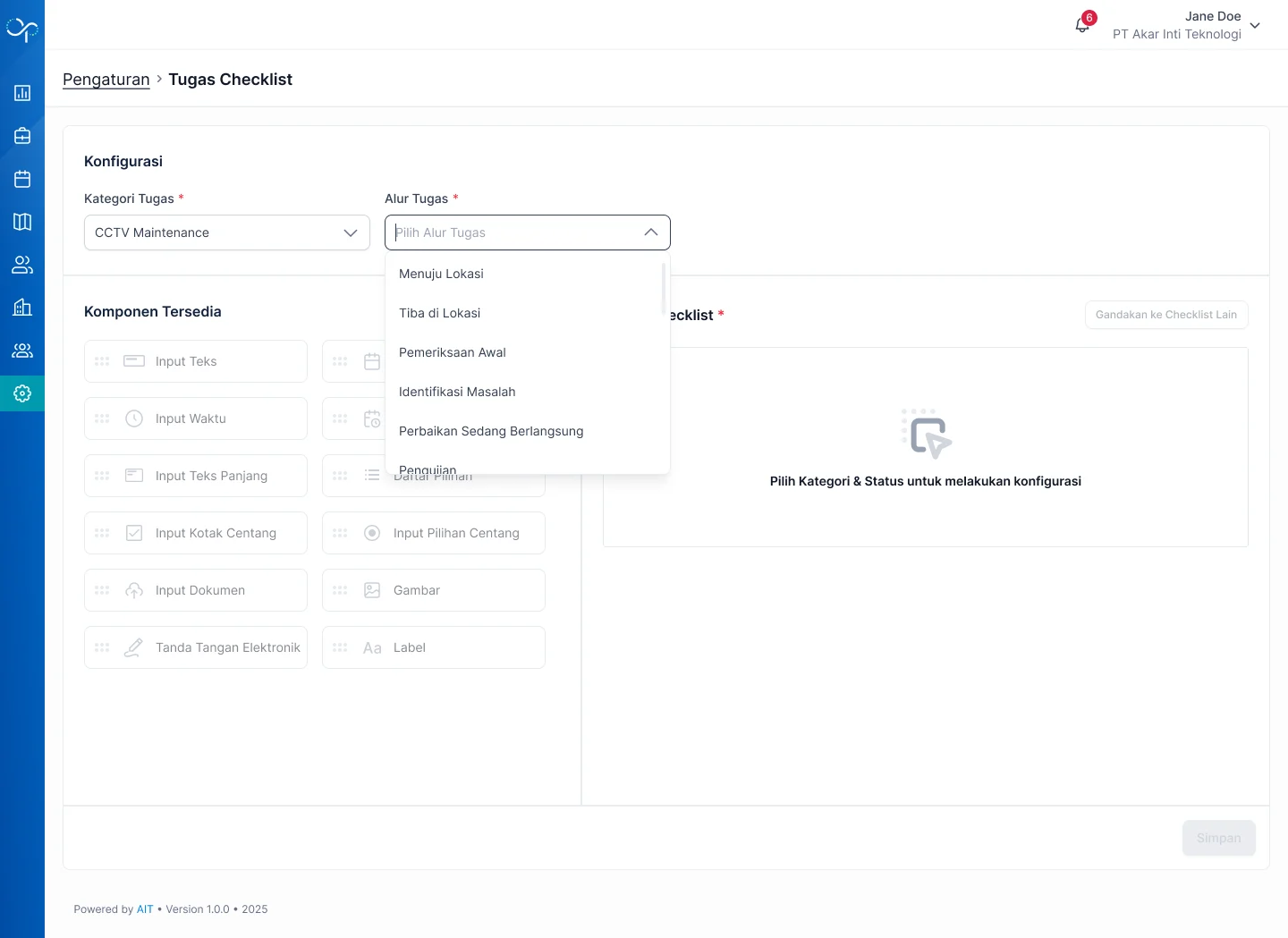Screen dimensions: 1288x938
Task: Click the Input Teks Panjang icon
Action: point(134,476)
